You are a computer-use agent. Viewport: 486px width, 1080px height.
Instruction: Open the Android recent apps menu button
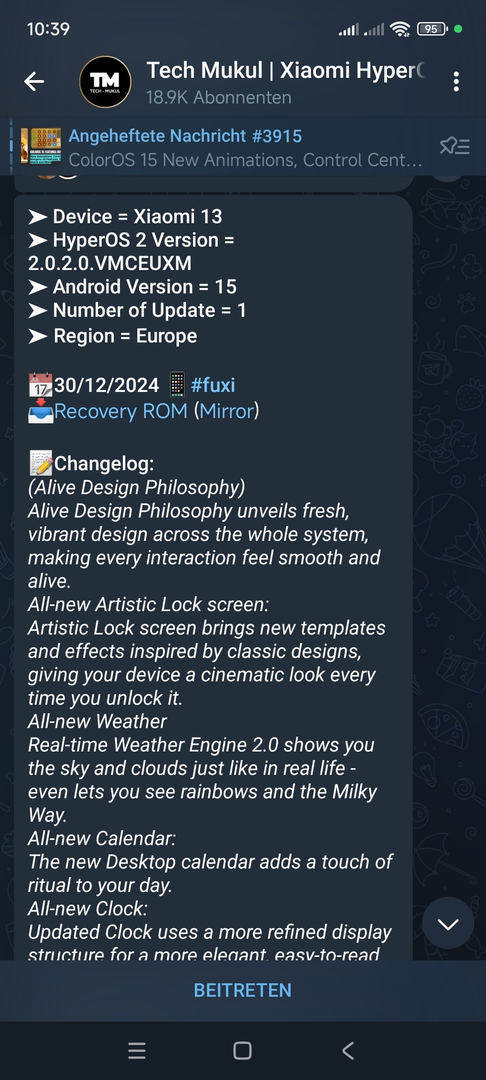[137, 1050]
